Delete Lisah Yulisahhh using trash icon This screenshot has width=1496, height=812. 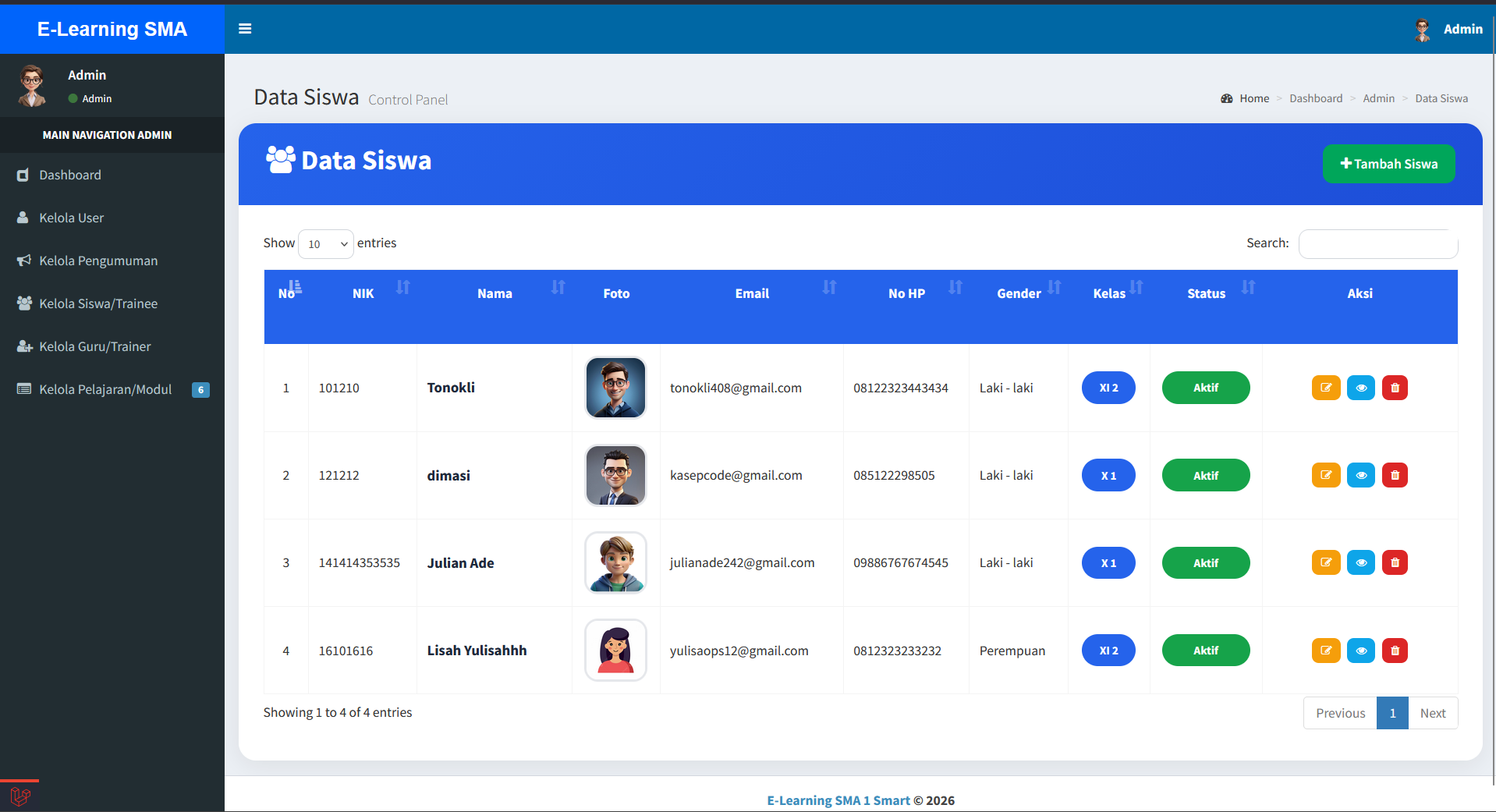(1395, 651)
